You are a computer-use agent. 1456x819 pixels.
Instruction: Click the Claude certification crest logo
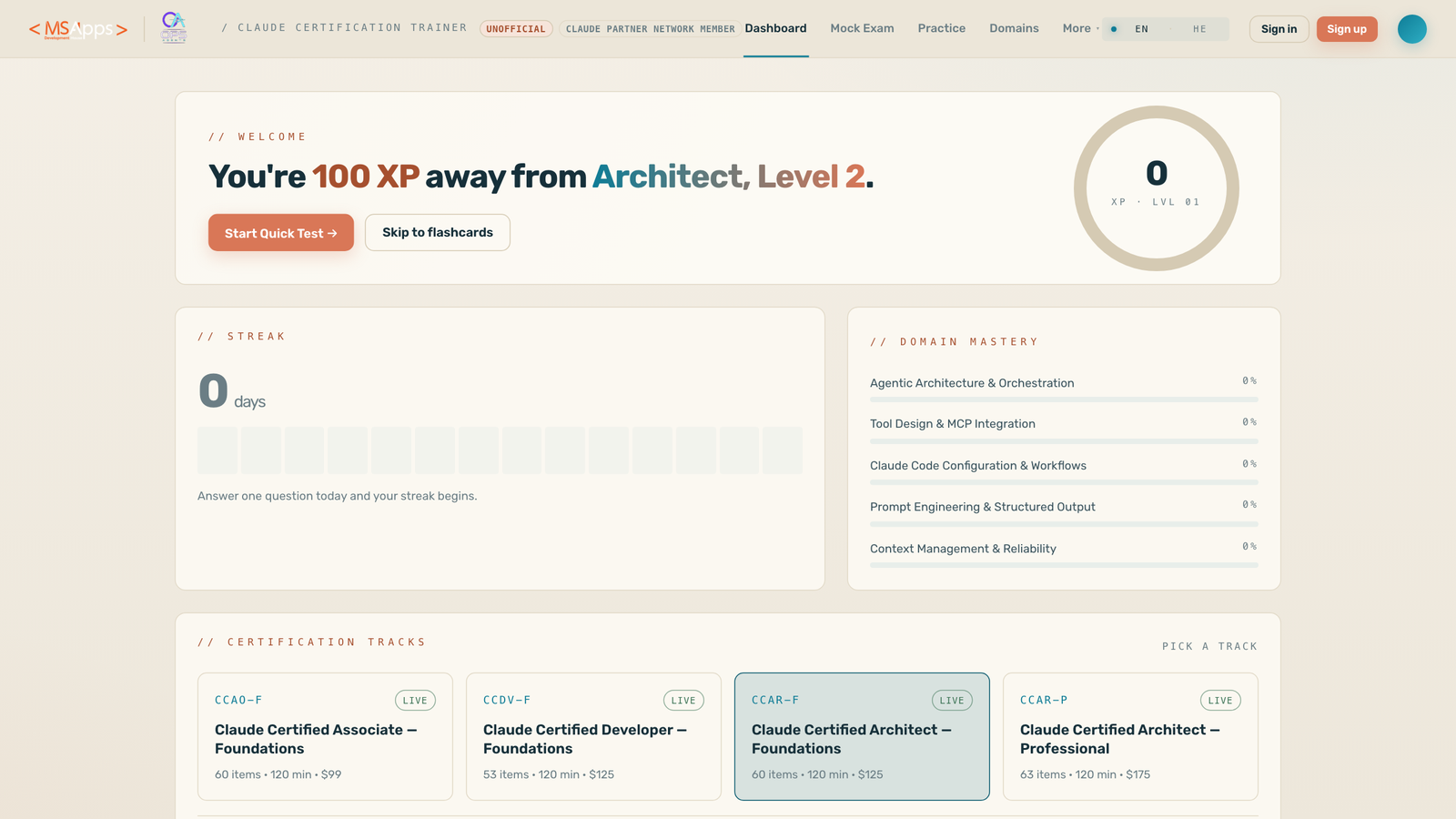pos(174,28)
